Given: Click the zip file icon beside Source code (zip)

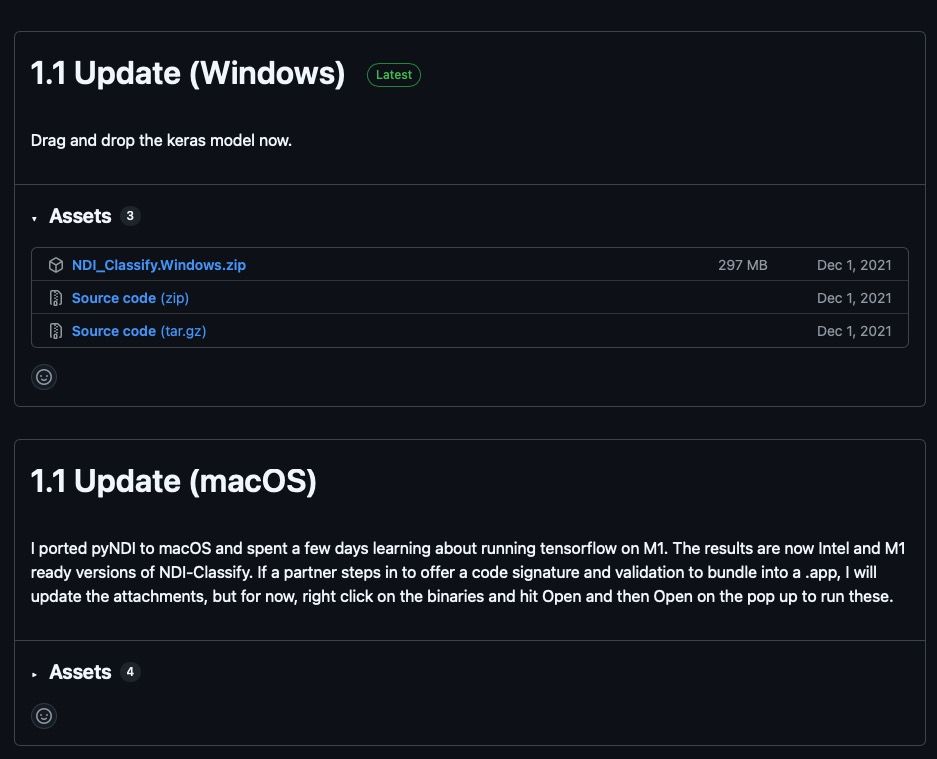Looking at the screenshot, I should pyautogui.click(x=56, y=298).
